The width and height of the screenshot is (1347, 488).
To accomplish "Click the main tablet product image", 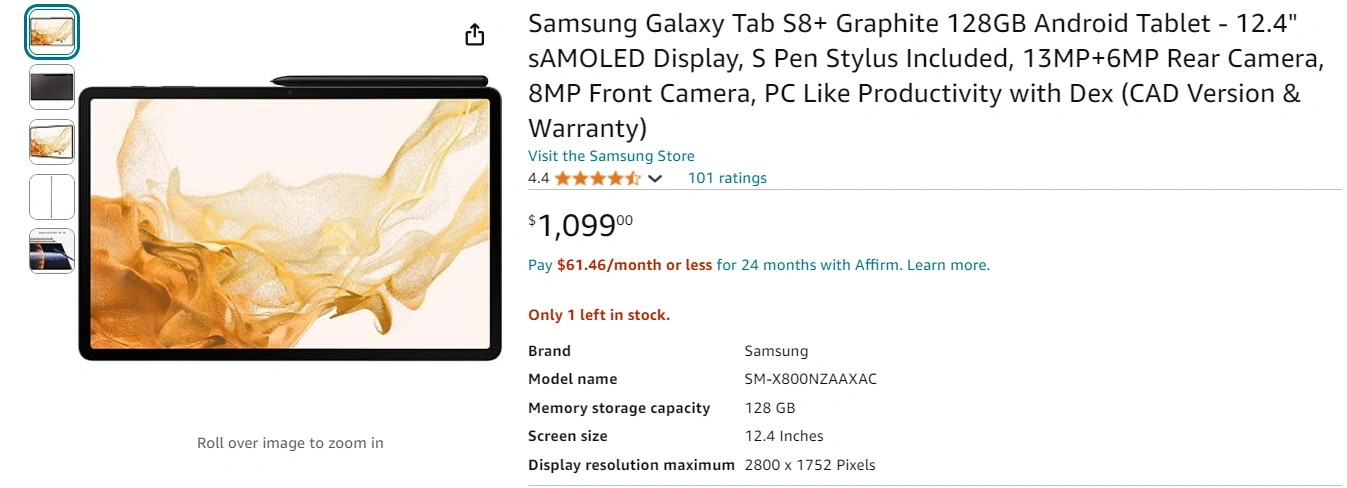I will (x=290, y=225).
